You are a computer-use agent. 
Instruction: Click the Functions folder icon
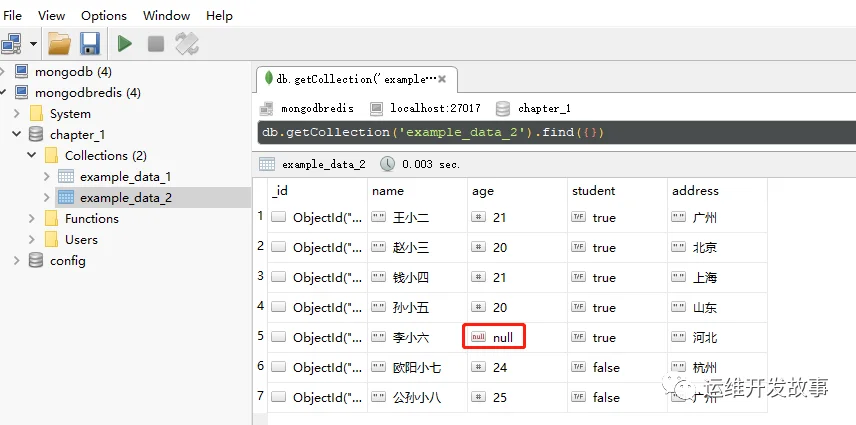point(51,218)
